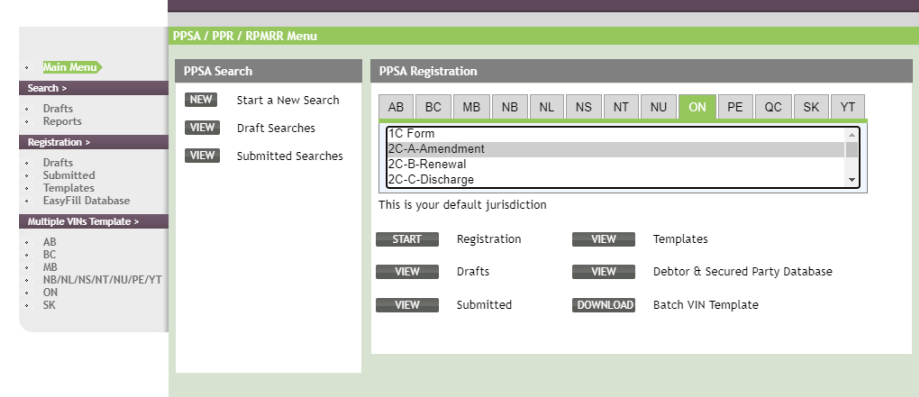Switch to the YT jurisdiction tab
The height and width of the screenshot is (397, 919).
click(847, 107)
